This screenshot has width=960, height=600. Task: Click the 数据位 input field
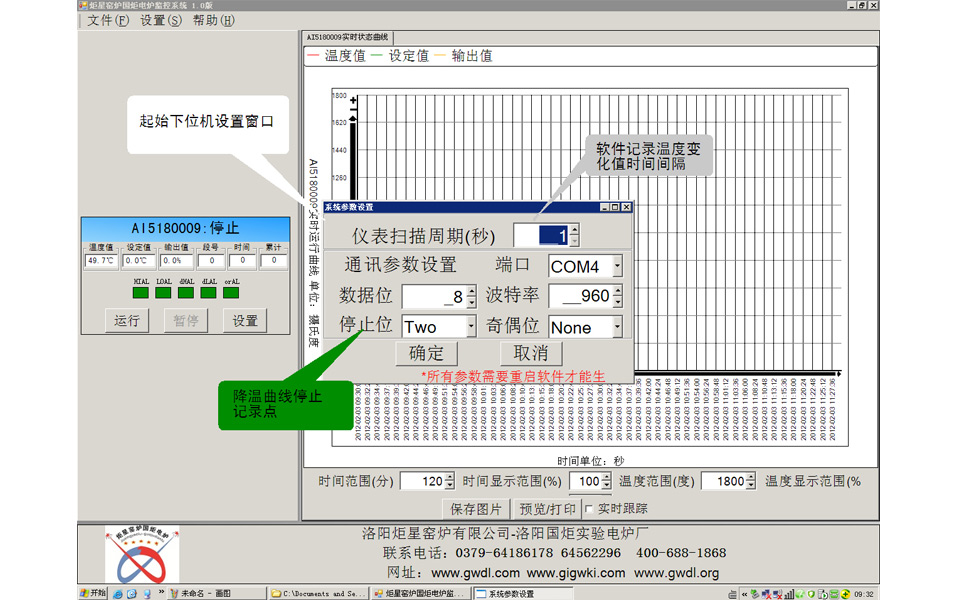pos(434,297)
